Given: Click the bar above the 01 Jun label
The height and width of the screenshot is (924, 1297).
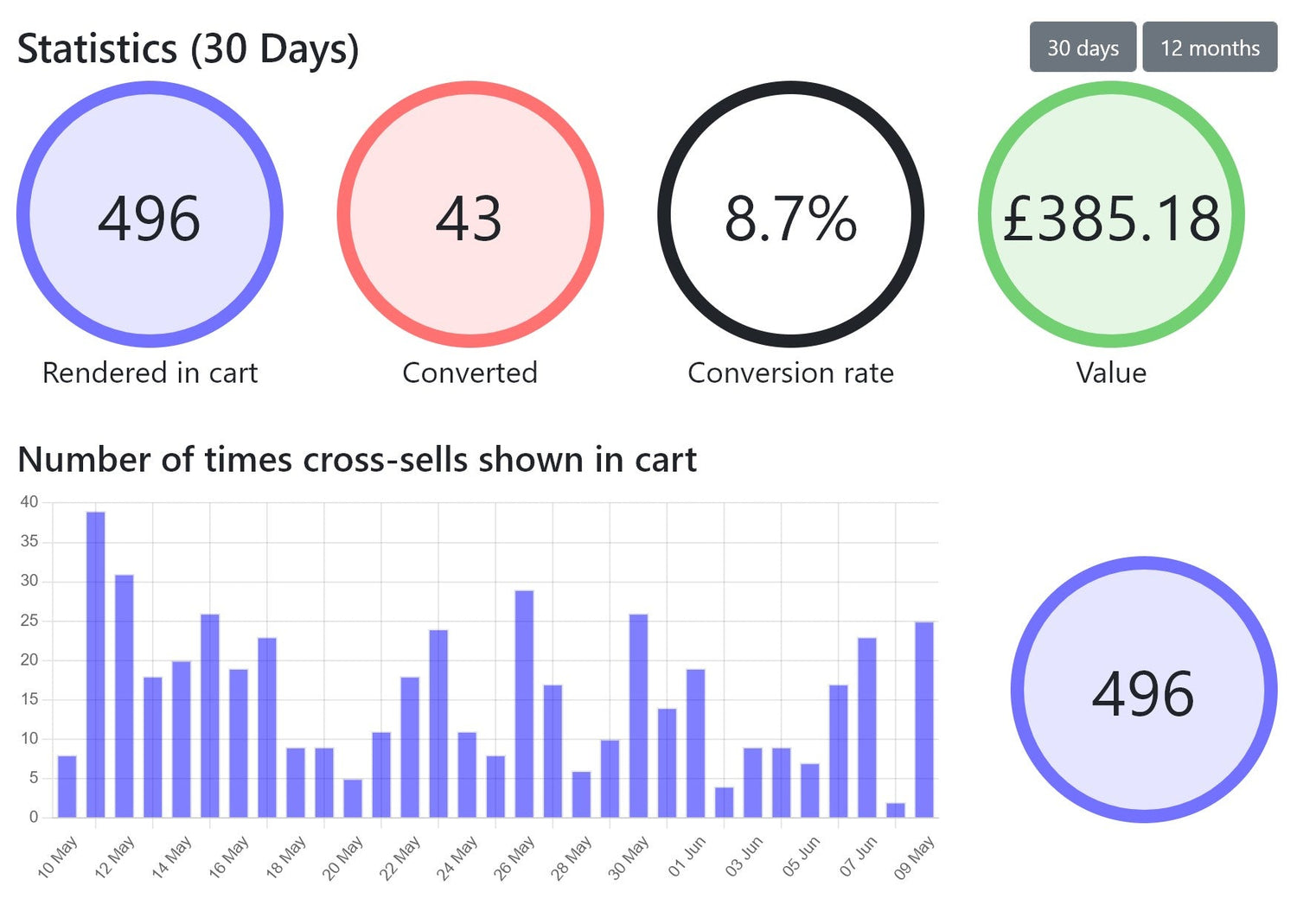Looking at the screenshot, I should [x=695, y=743].
